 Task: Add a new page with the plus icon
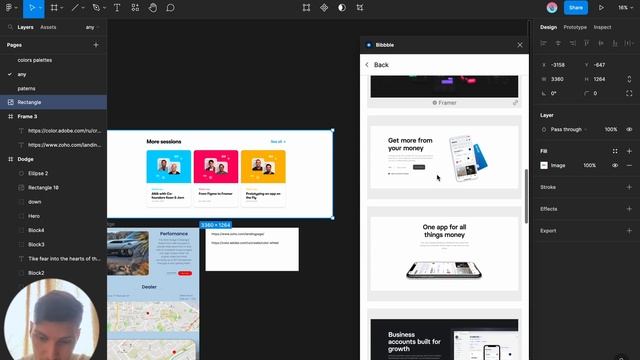pyautogui.click(x=96, y=45)
